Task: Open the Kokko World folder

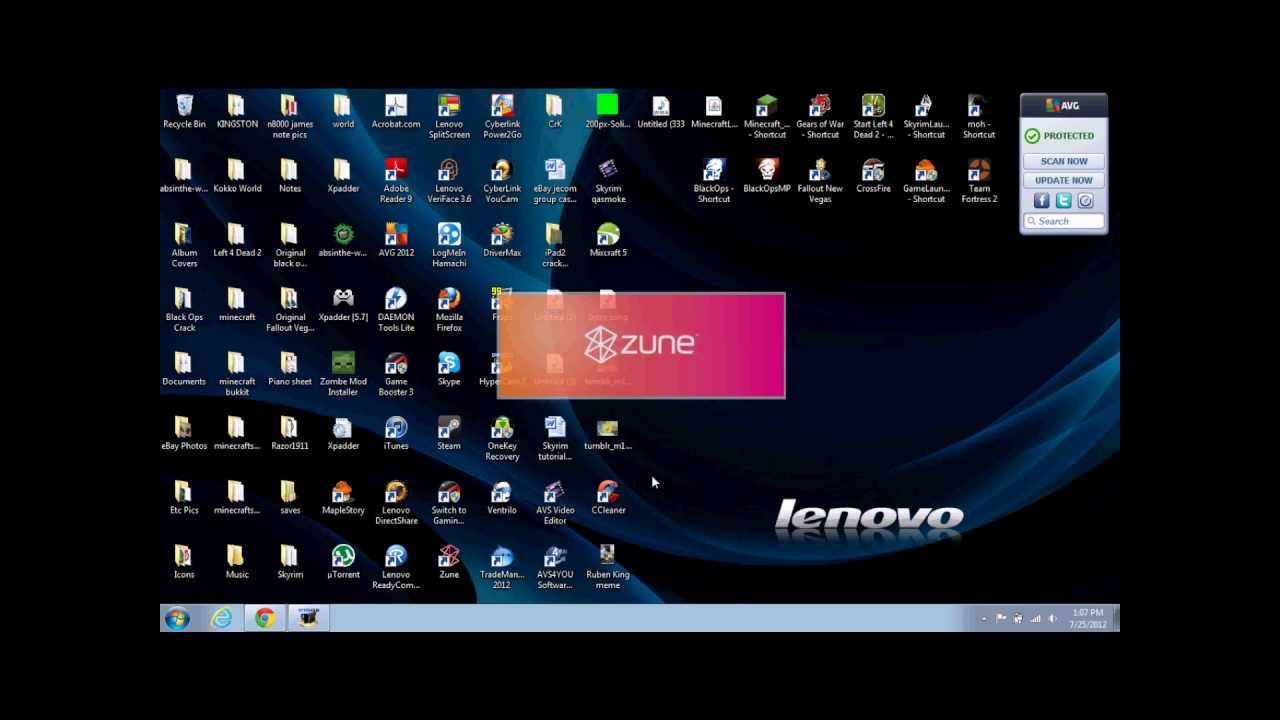Action: point(237,176)
